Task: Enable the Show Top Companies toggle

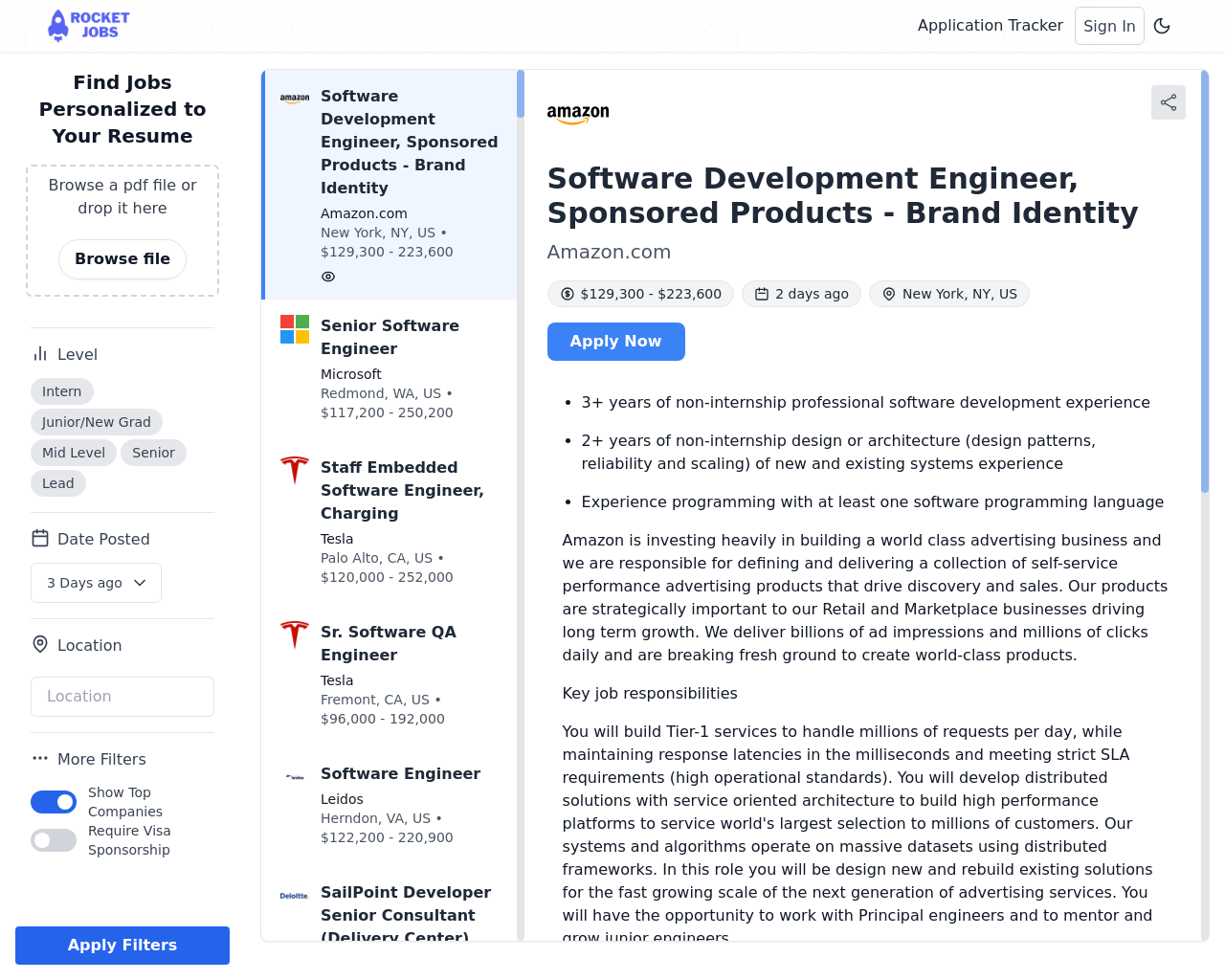Action: [54, 802]
